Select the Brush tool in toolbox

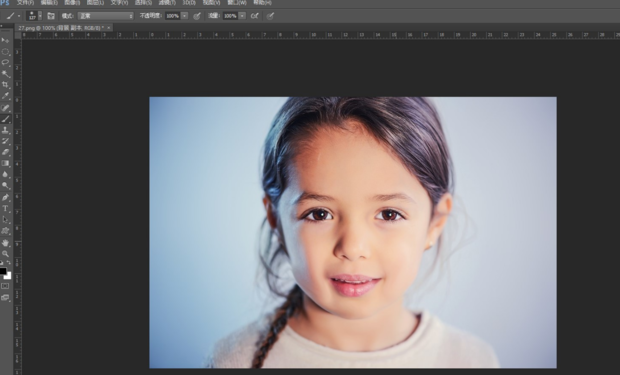5,119
